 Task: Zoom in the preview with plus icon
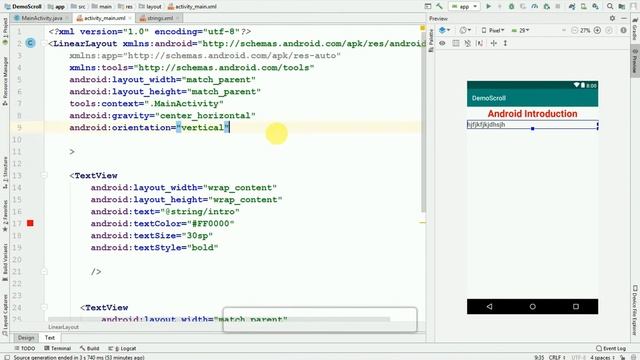click(597, 30)
